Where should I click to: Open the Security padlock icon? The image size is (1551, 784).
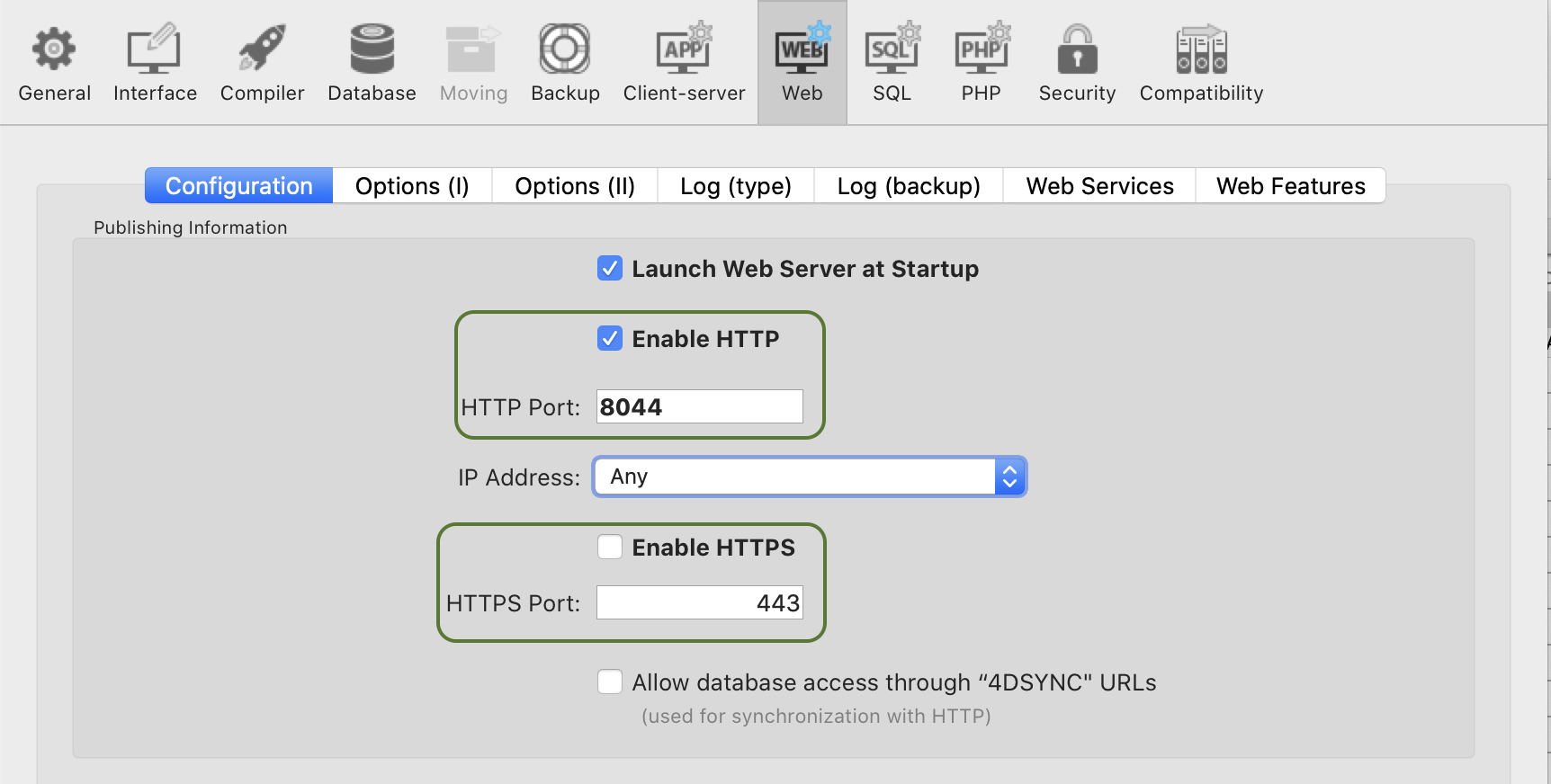click(1077, 49)
